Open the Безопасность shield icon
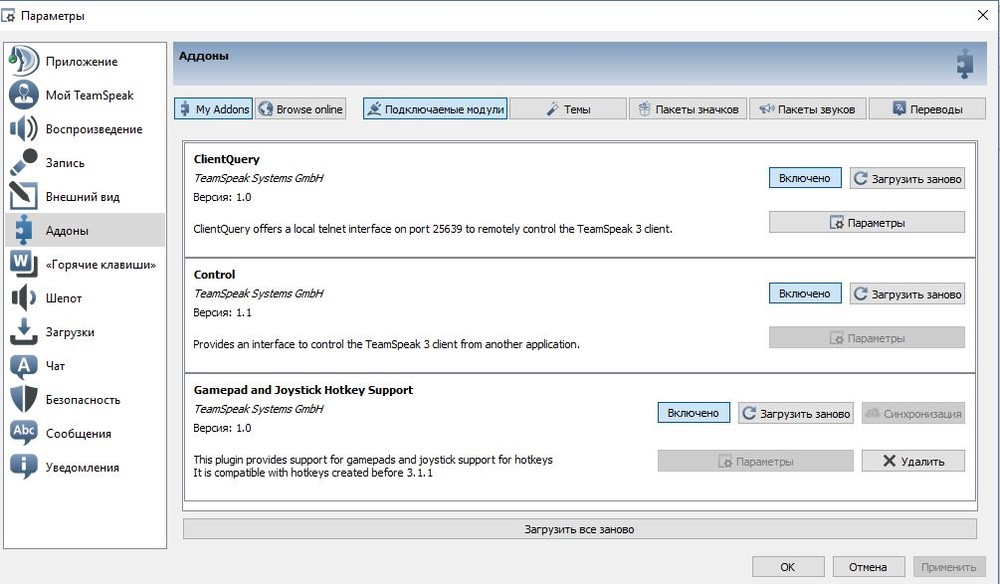The height and width of the screenshot is (584, 1000). click(24, 399)
